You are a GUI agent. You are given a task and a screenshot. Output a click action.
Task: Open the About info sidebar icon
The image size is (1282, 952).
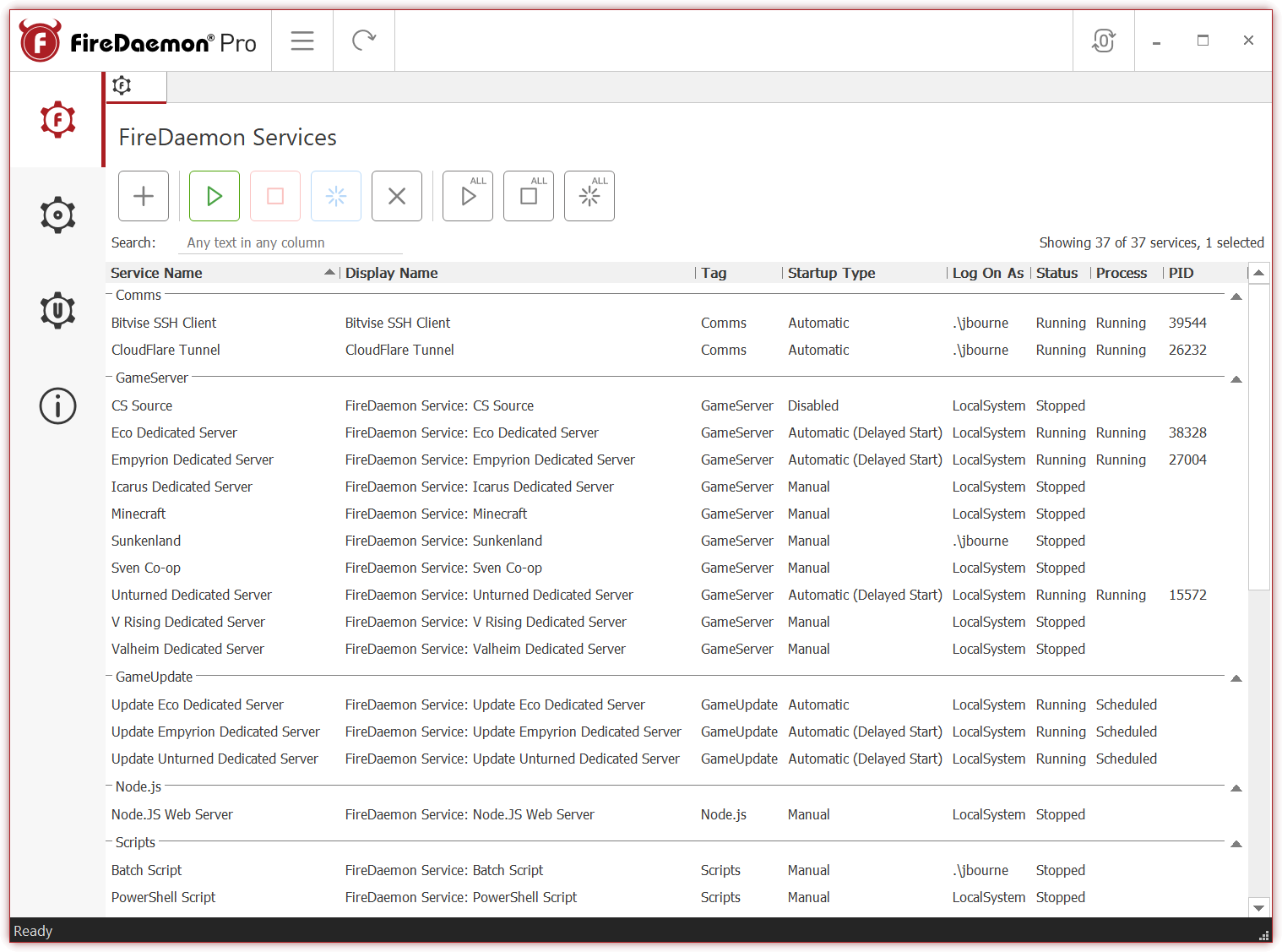(x=57, y=405)
